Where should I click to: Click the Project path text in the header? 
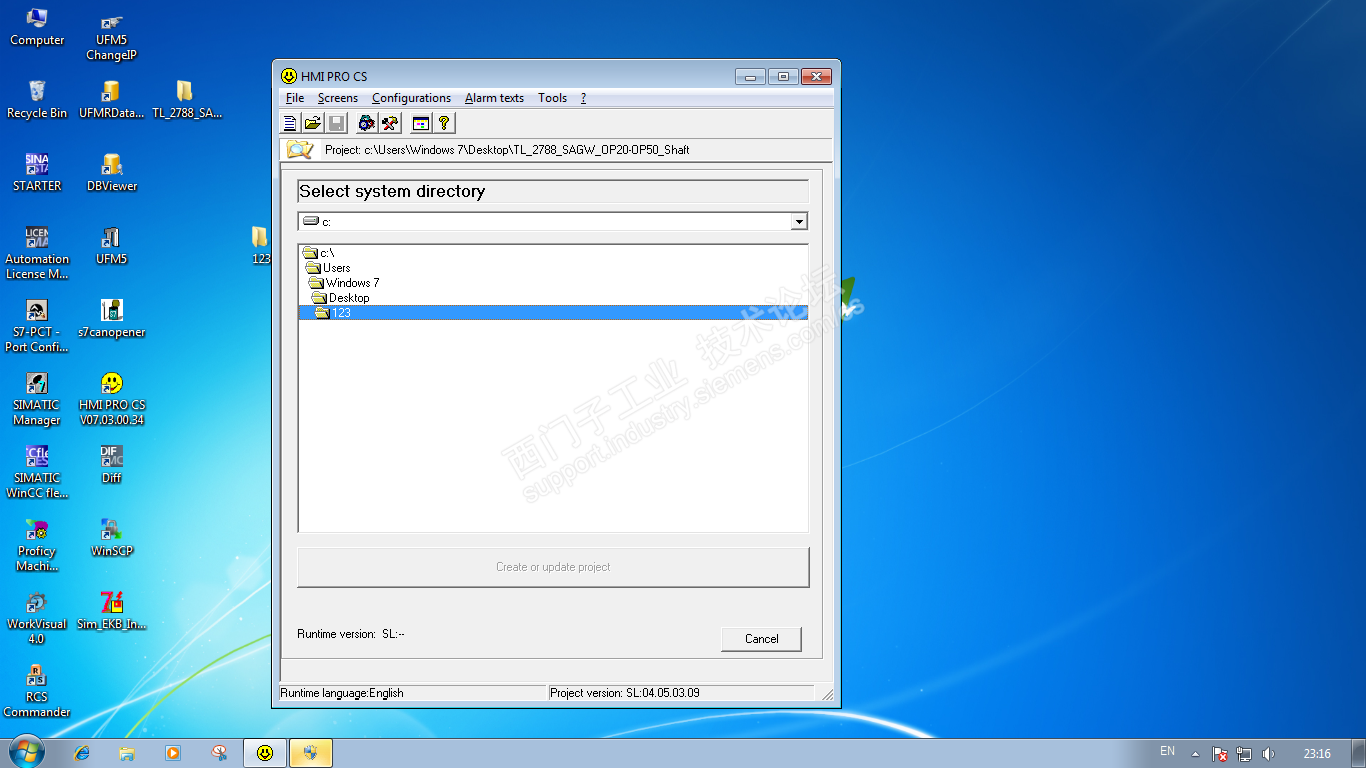507,150
